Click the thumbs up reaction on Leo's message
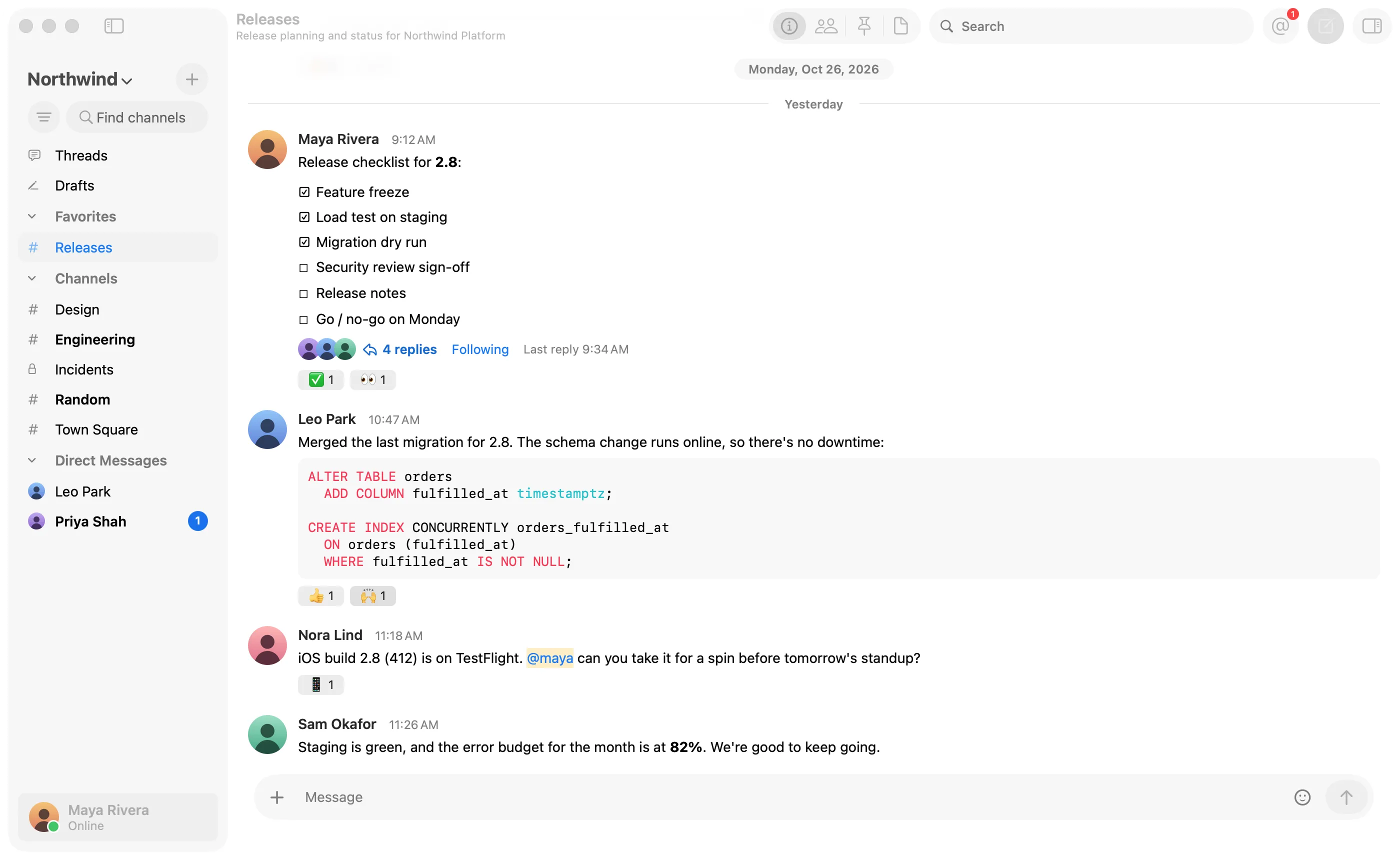Viewport: 1400px width, 860px height. (320, 596)
